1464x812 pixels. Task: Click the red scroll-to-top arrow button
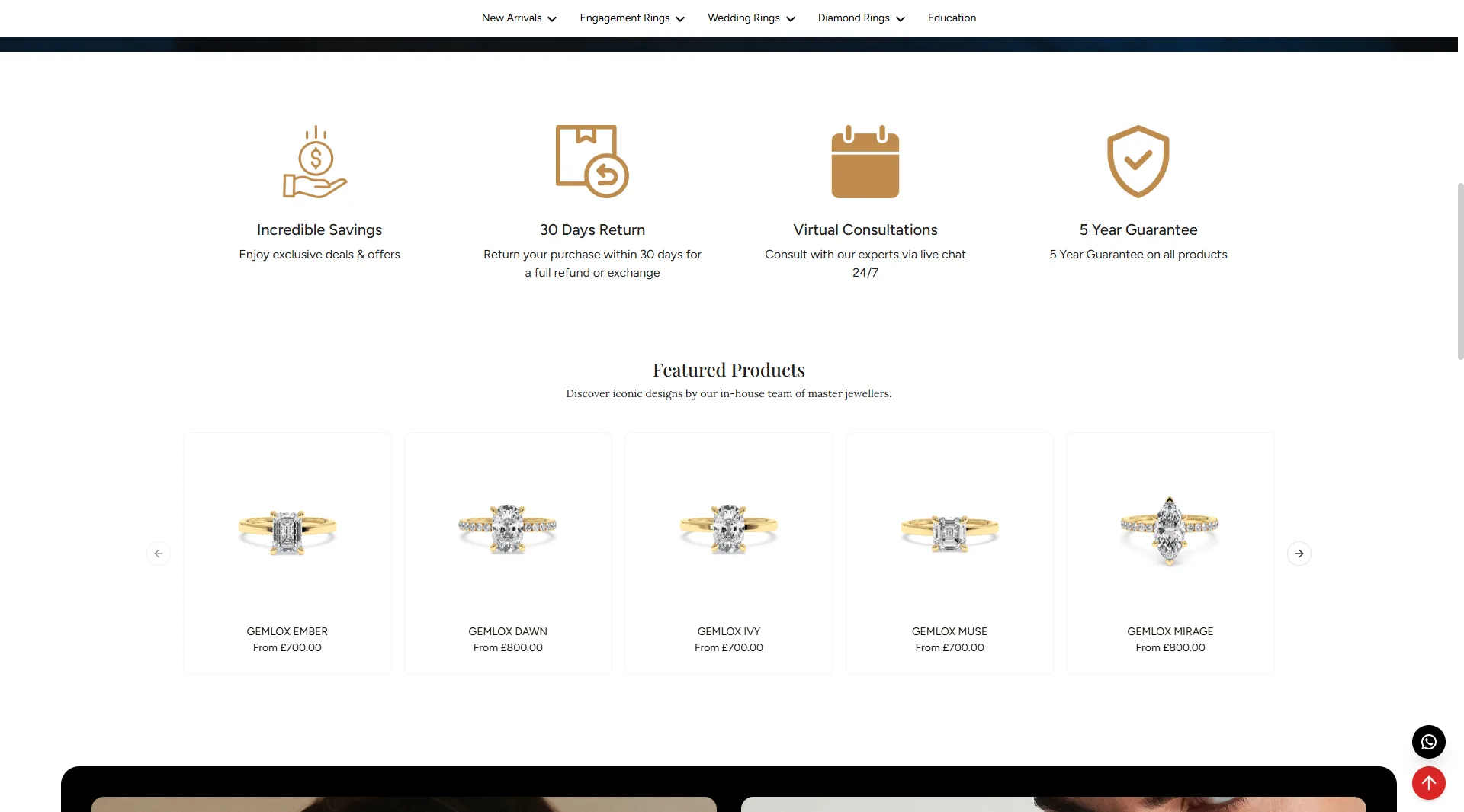click(1428, 783)
